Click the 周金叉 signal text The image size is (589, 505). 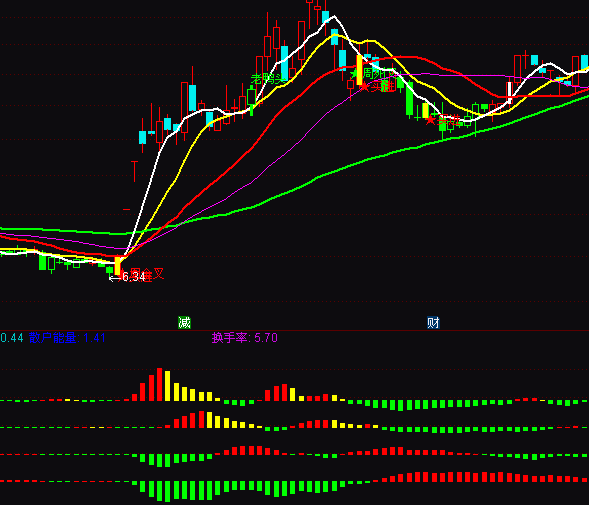pyautogui.click(x=147, y=274)
